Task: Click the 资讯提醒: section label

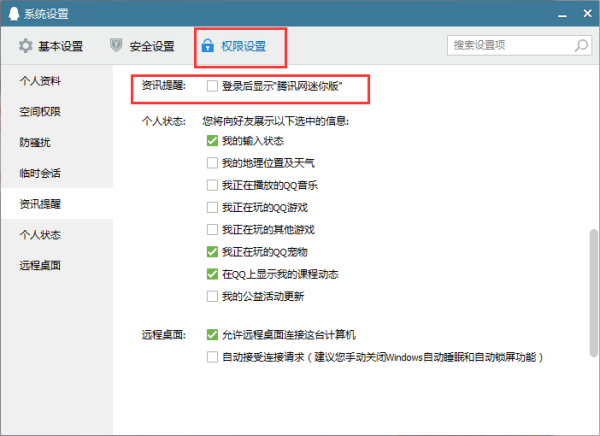Action: (x=163, y=85)
